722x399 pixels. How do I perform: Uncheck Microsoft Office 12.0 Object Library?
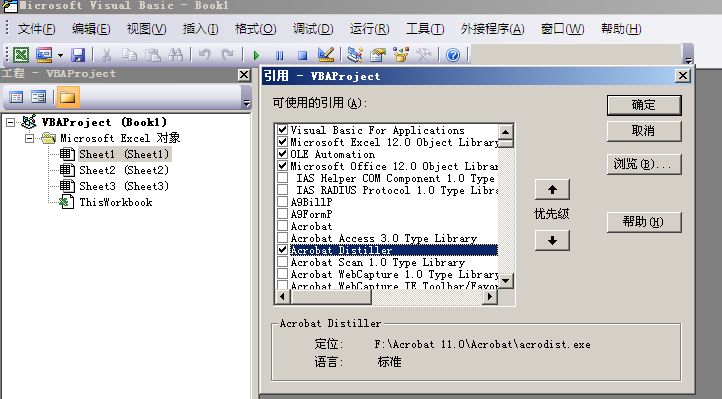coord(282,166)
